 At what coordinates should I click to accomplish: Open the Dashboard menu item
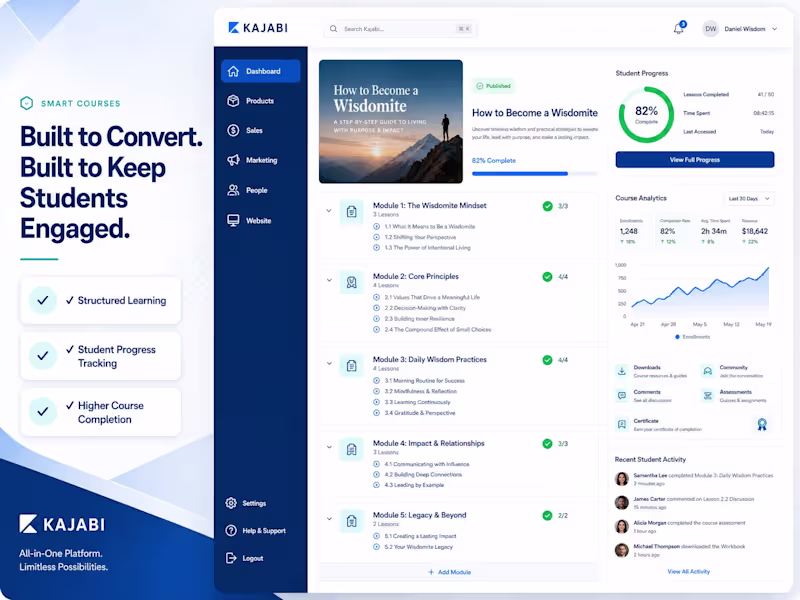(x=261, y=71)
